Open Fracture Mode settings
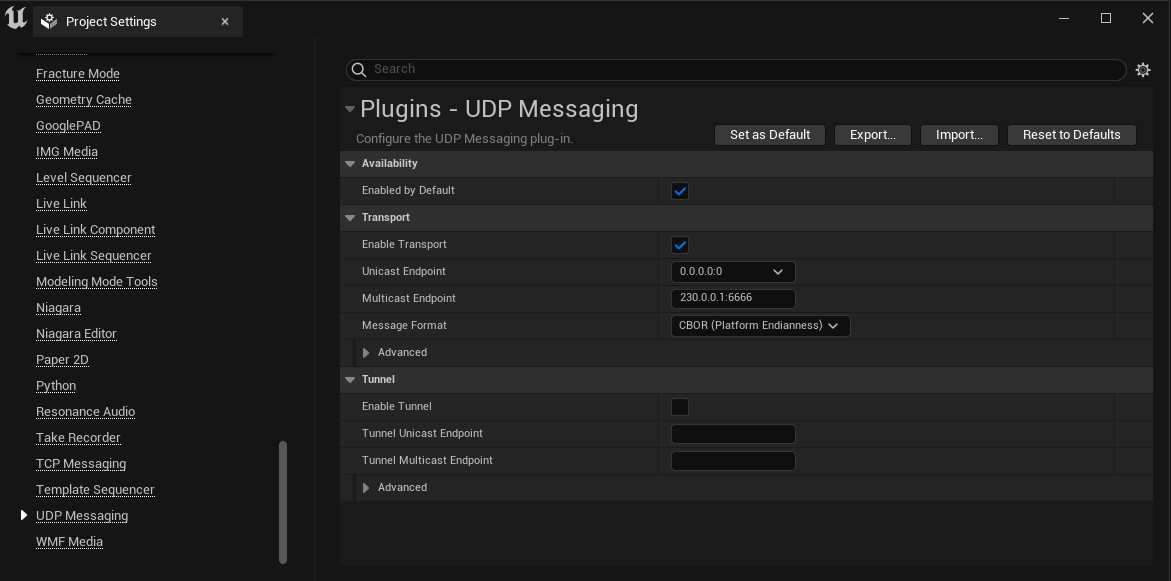This screenshot has height=581, width=1171. (78, 74)
